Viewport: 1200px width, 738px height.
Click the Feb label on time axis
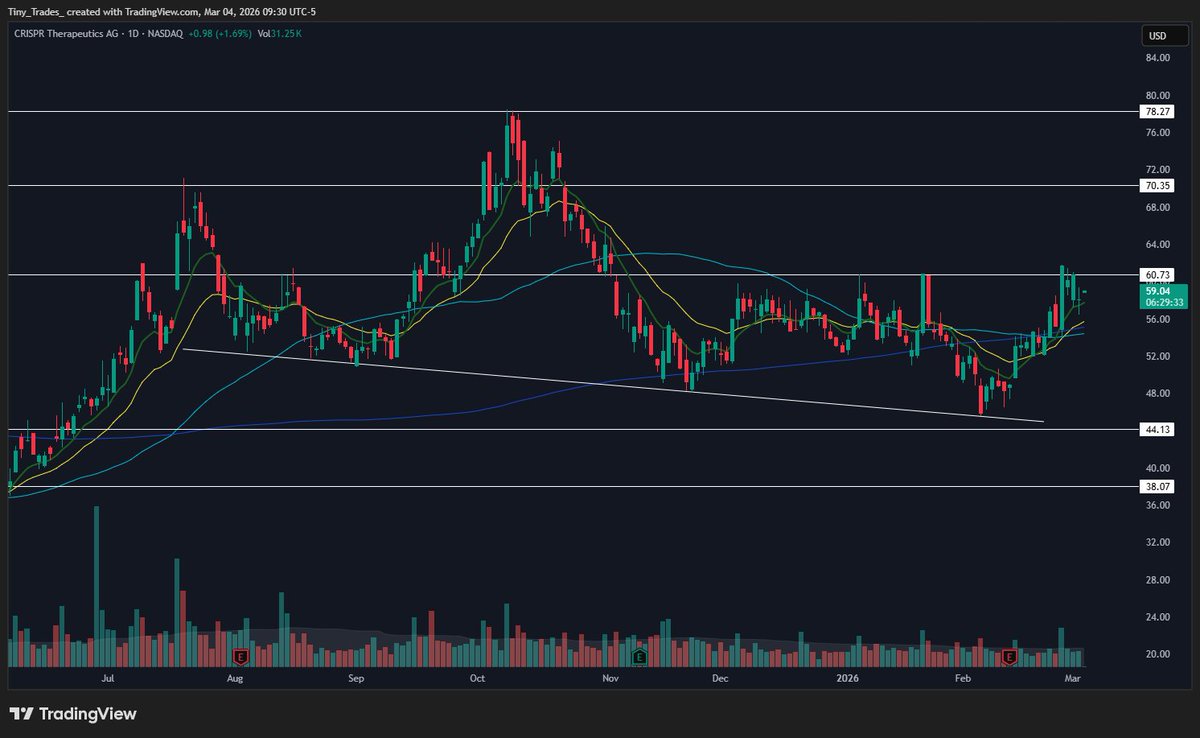(963, 678)
